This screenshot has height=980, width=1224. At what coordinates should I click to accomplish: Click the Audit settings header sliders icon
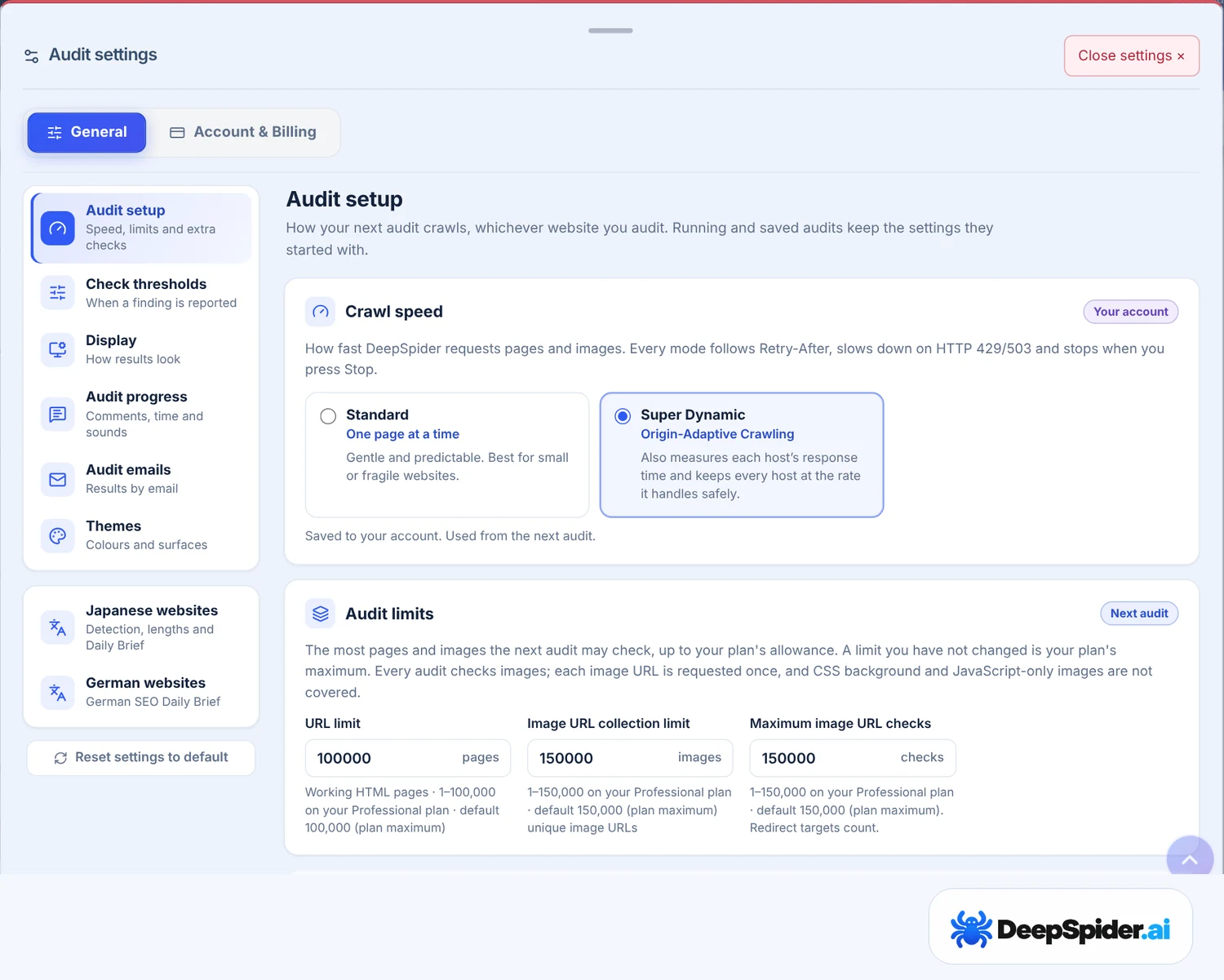click(x=32, y=55)
